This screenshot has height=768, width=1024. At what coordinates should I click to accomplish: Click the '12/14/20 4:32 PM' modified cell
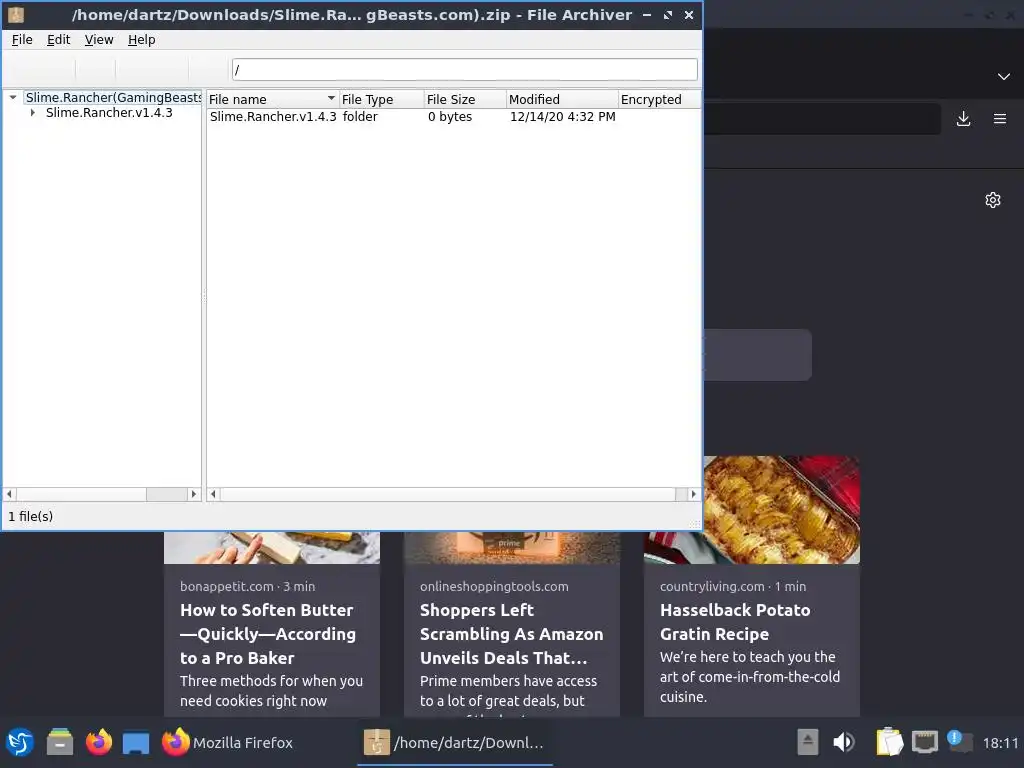tap(563, 117)
